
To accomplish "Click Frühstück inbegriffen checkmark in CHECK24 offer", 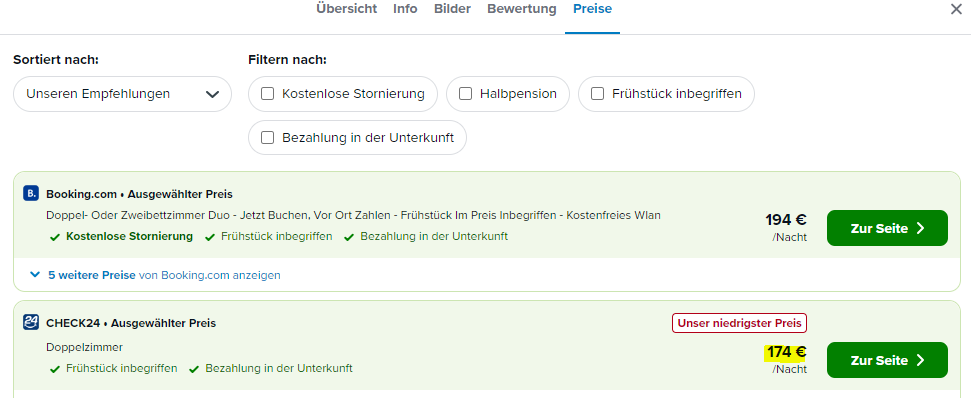I will coord(53,369).
